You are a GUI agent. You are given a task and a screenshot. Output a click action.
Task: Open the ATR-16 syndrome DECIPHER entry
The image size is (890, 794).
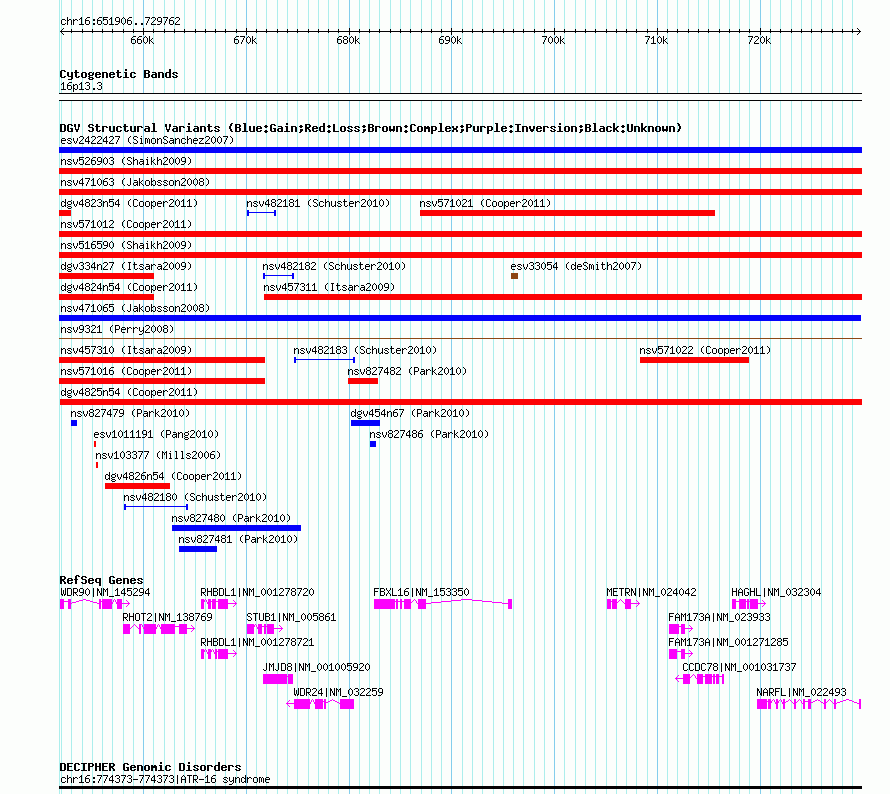click(x=165, y=779)
